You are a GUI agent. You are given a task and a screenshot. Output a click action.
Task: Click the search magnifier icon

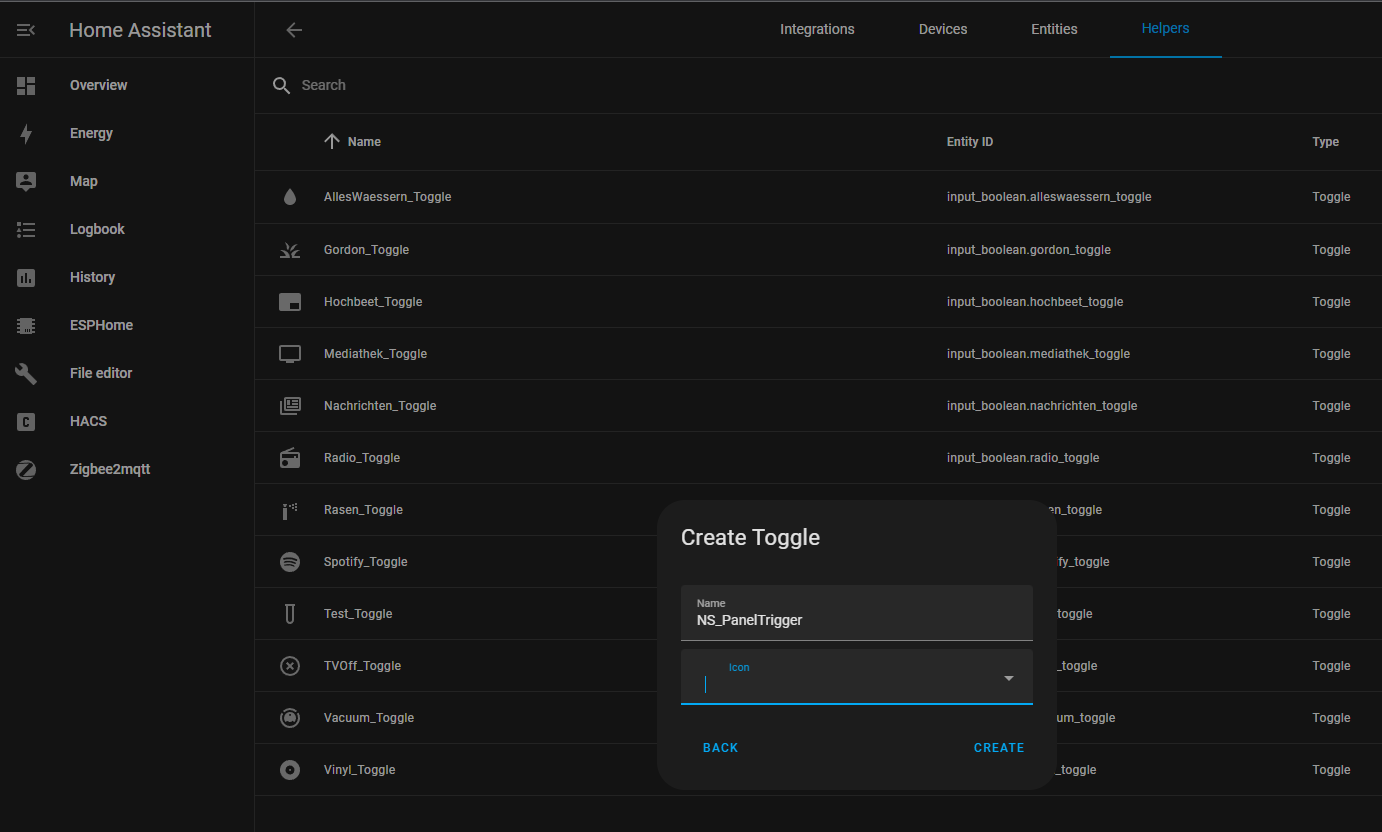click(x=281, y=85)
